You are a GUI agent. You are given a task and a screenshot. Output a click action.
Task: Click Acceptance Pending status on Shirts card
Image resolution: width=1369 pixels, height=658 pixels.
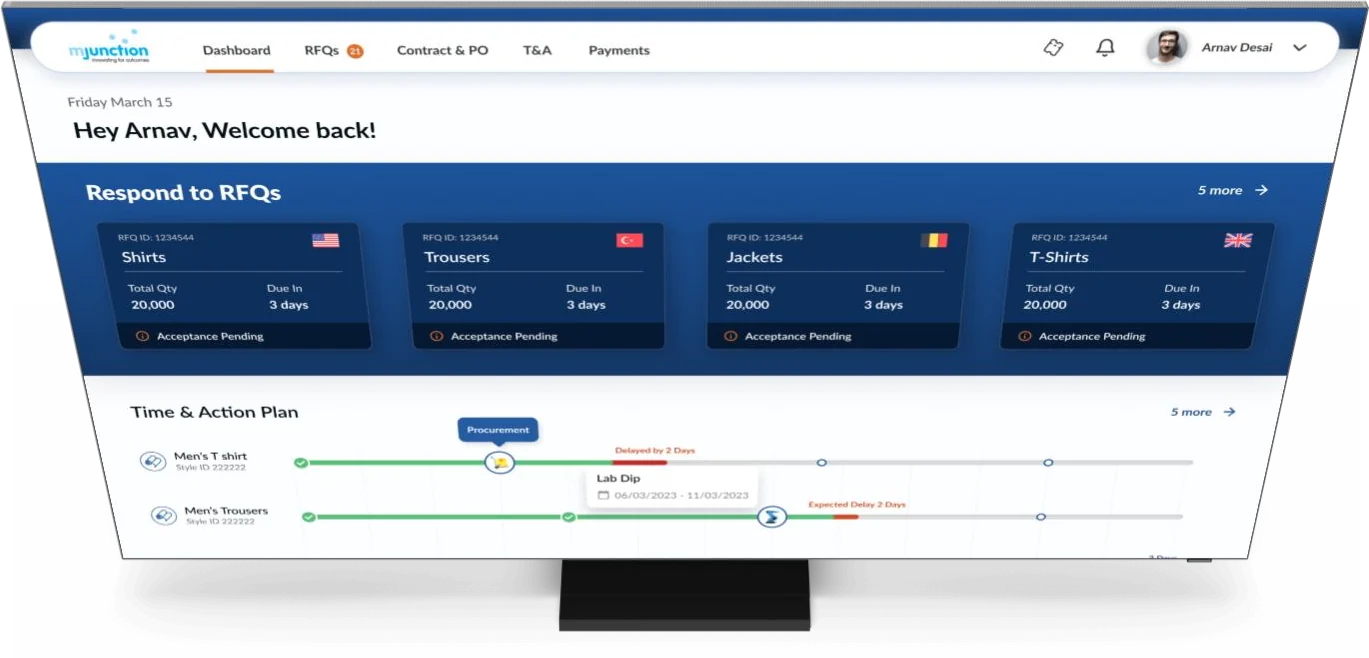[x=210, y=336]
